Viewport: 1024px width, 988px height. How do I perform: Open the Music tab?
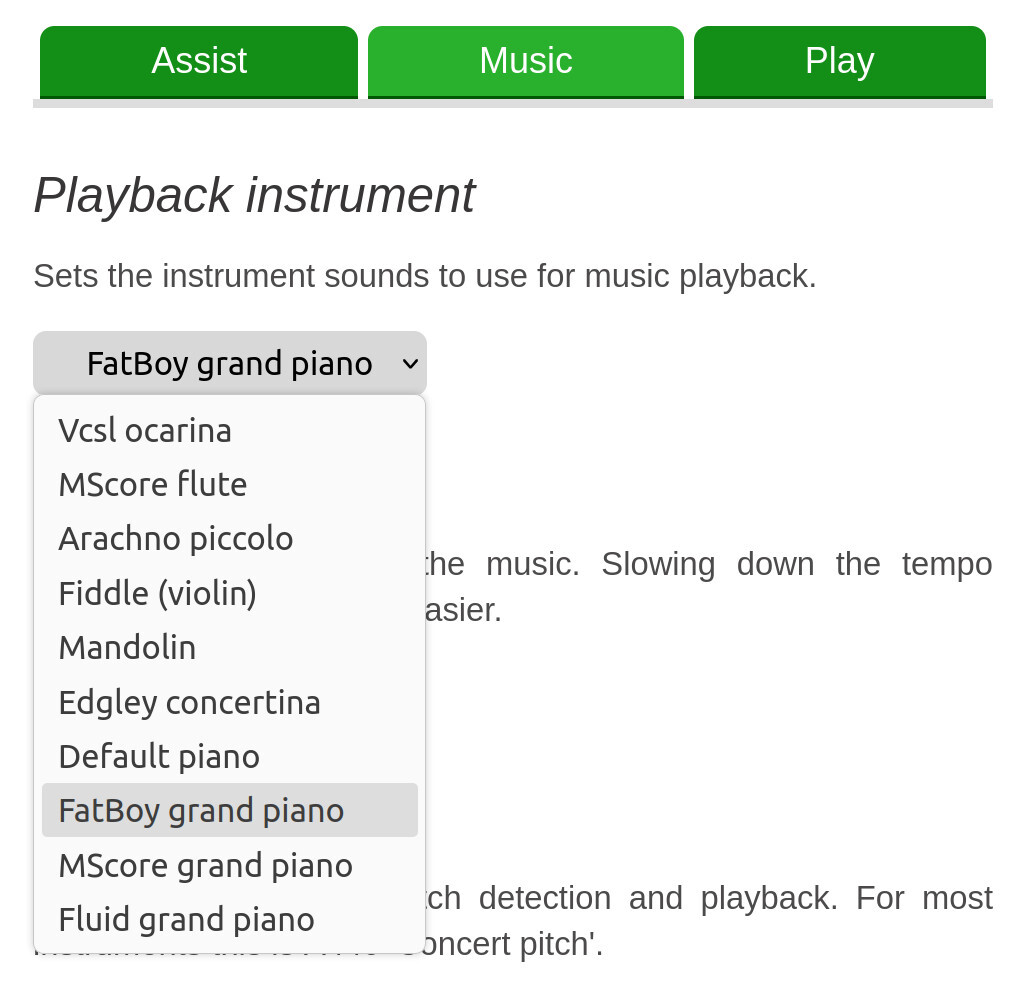(526, 61)
